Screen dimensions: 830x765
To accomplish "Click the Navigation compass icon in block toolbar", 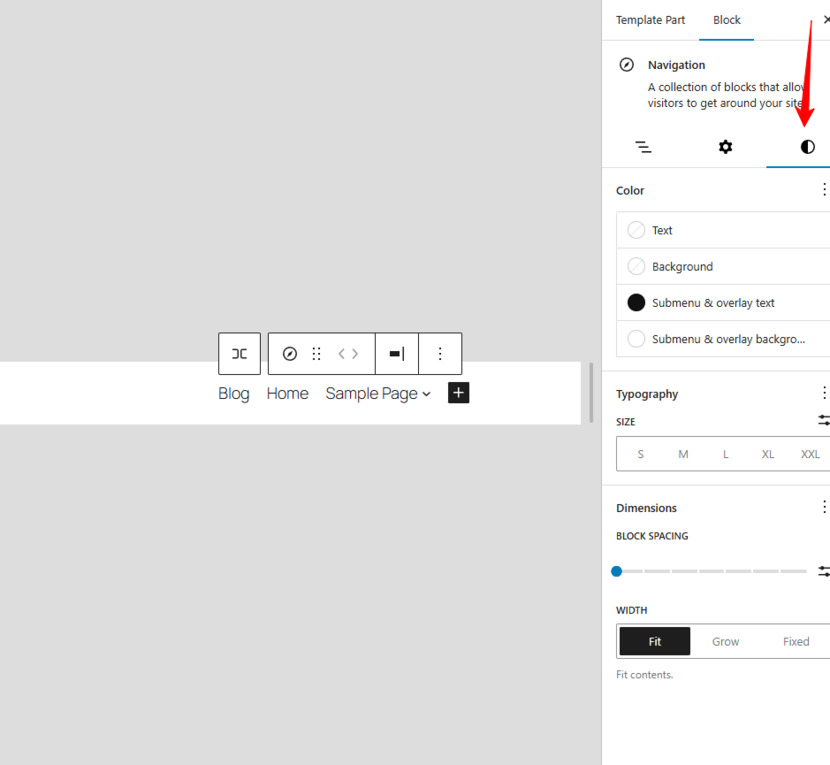I will [x=290, y=354].
